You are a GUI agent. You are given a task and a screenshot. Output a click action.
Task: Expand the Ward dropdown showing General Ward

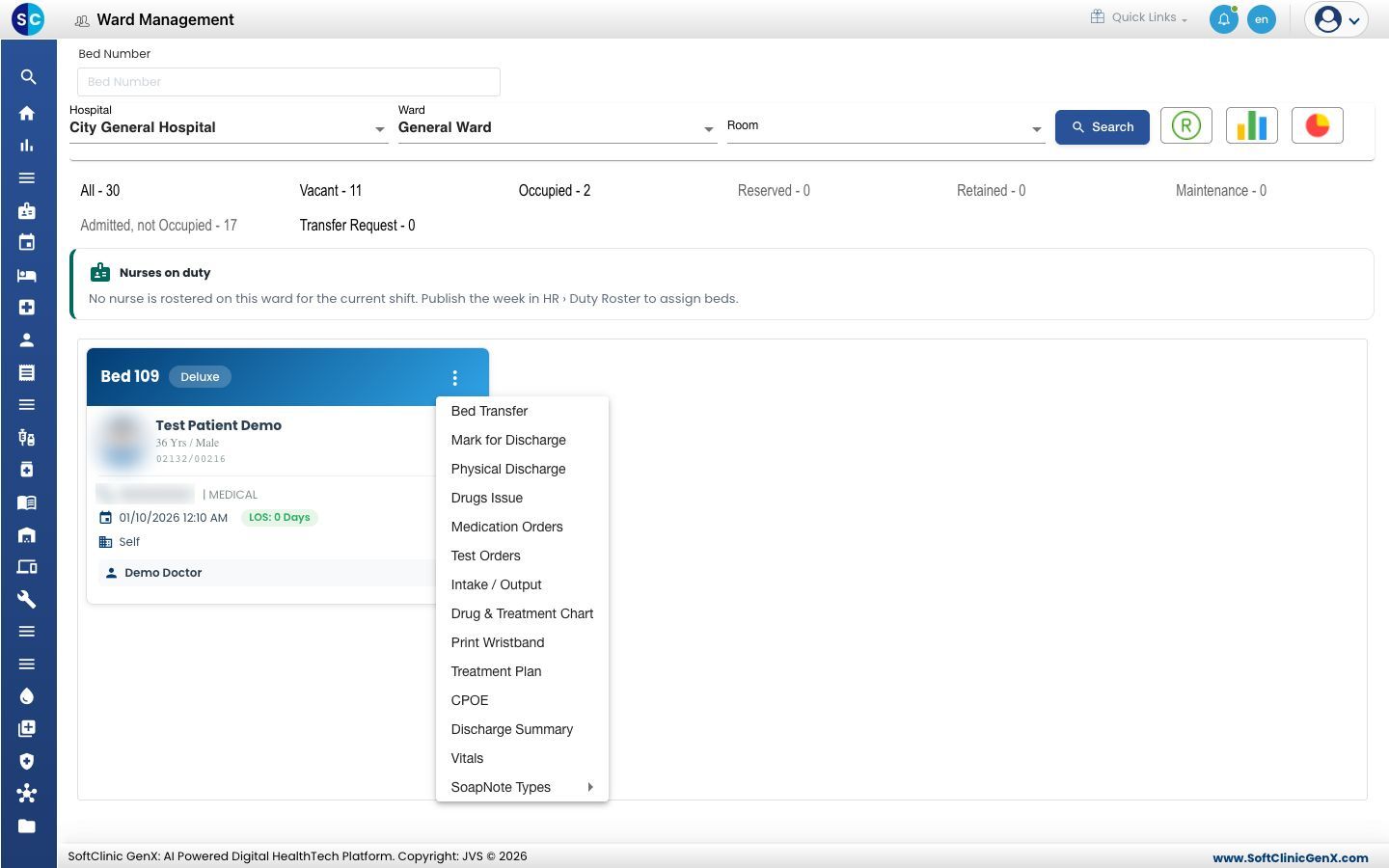click(x=557, y=127)
